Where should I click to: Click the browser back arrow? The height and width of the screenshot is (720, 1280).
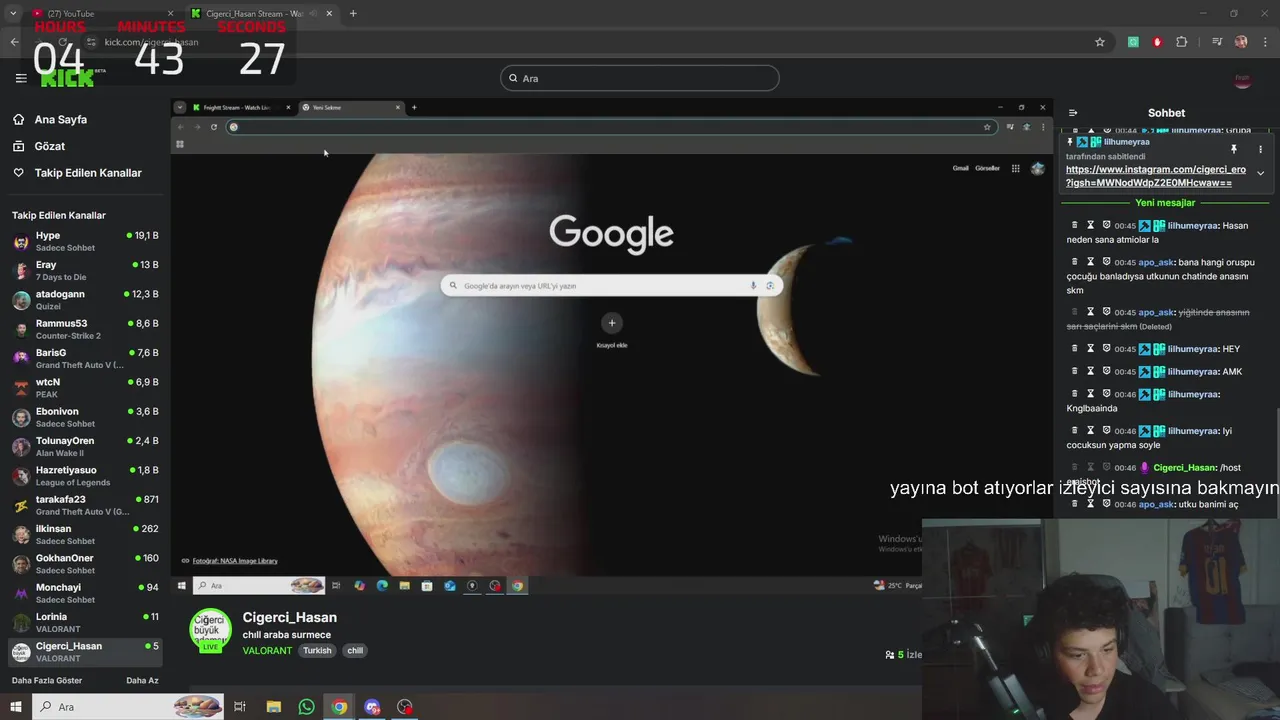point(14,42)
